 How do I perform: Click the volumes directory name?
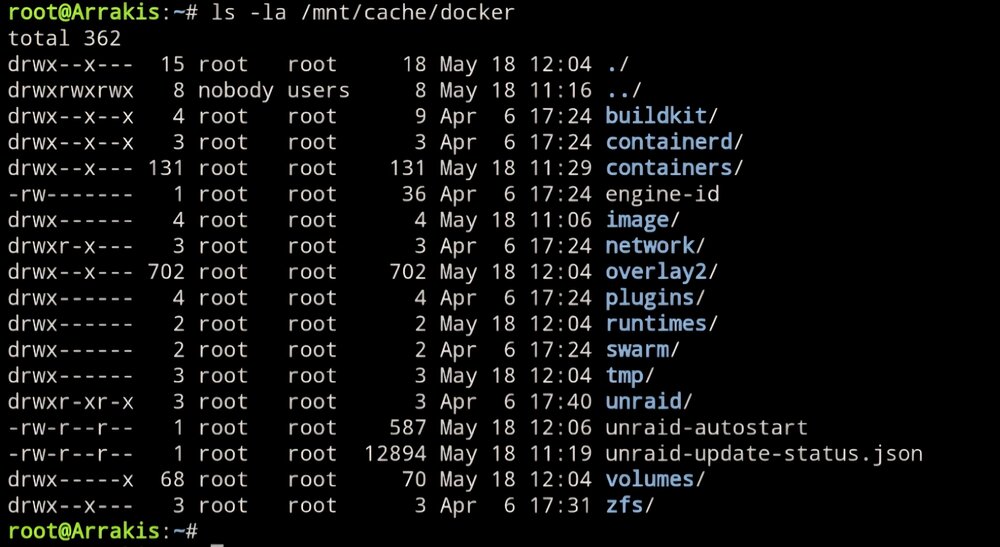(x=650, y=479)
